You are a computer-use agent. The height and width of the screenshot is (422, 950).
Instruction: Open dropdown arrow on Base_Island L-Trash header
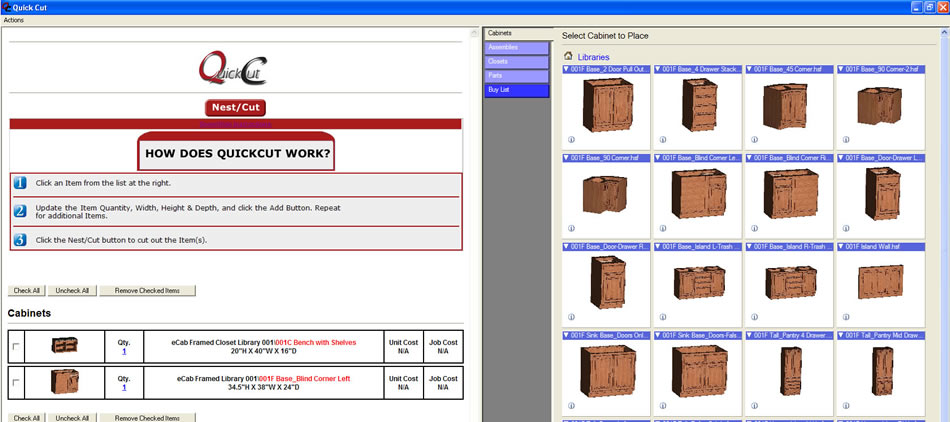pos(658,247)
